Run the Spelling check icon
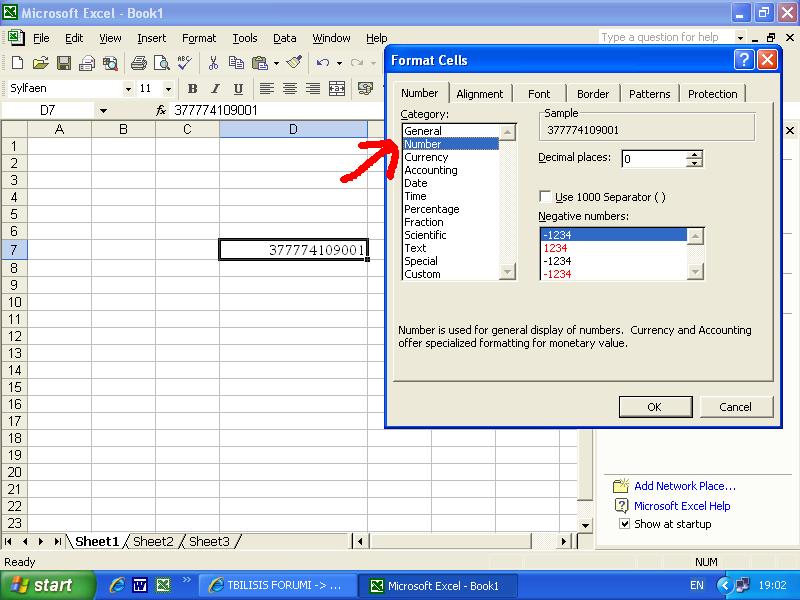800x600 pixels. coord(185,63)
